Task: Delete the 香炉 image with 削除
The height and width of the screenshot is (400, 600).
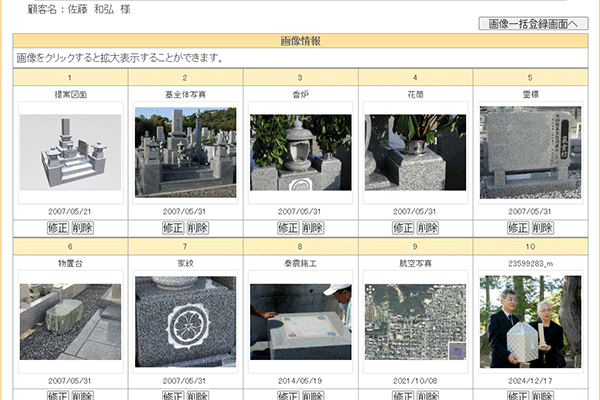Action: tap(312, 228)
